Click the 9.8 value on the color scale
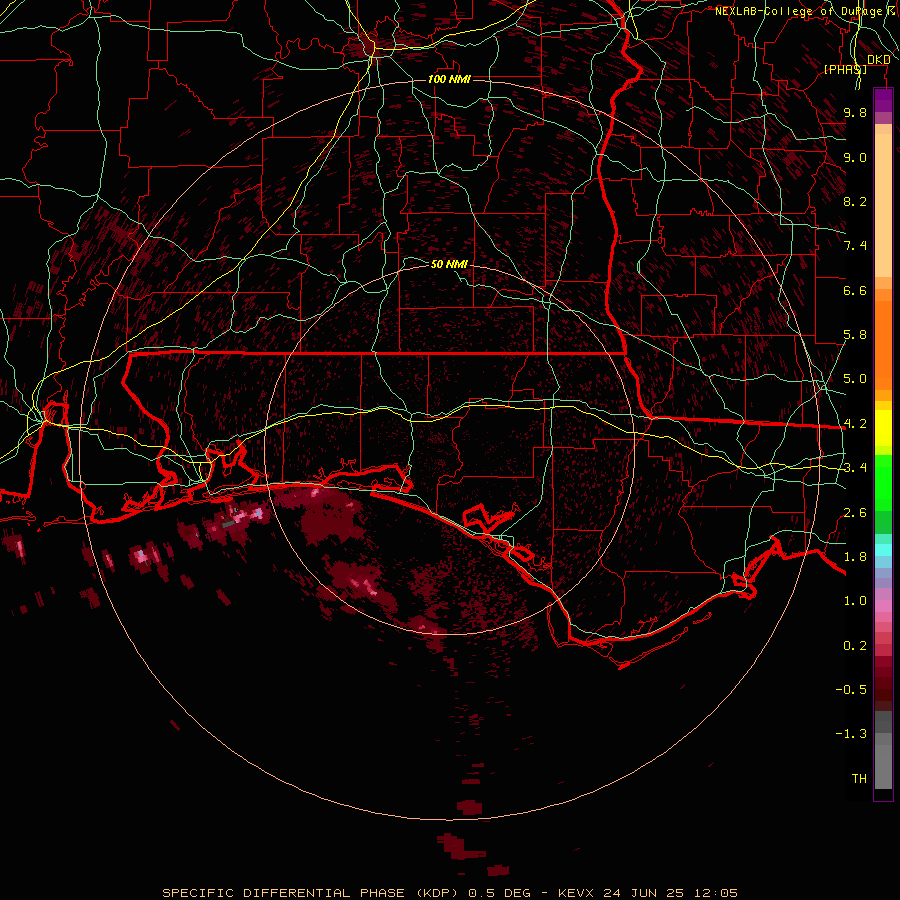 855,112
